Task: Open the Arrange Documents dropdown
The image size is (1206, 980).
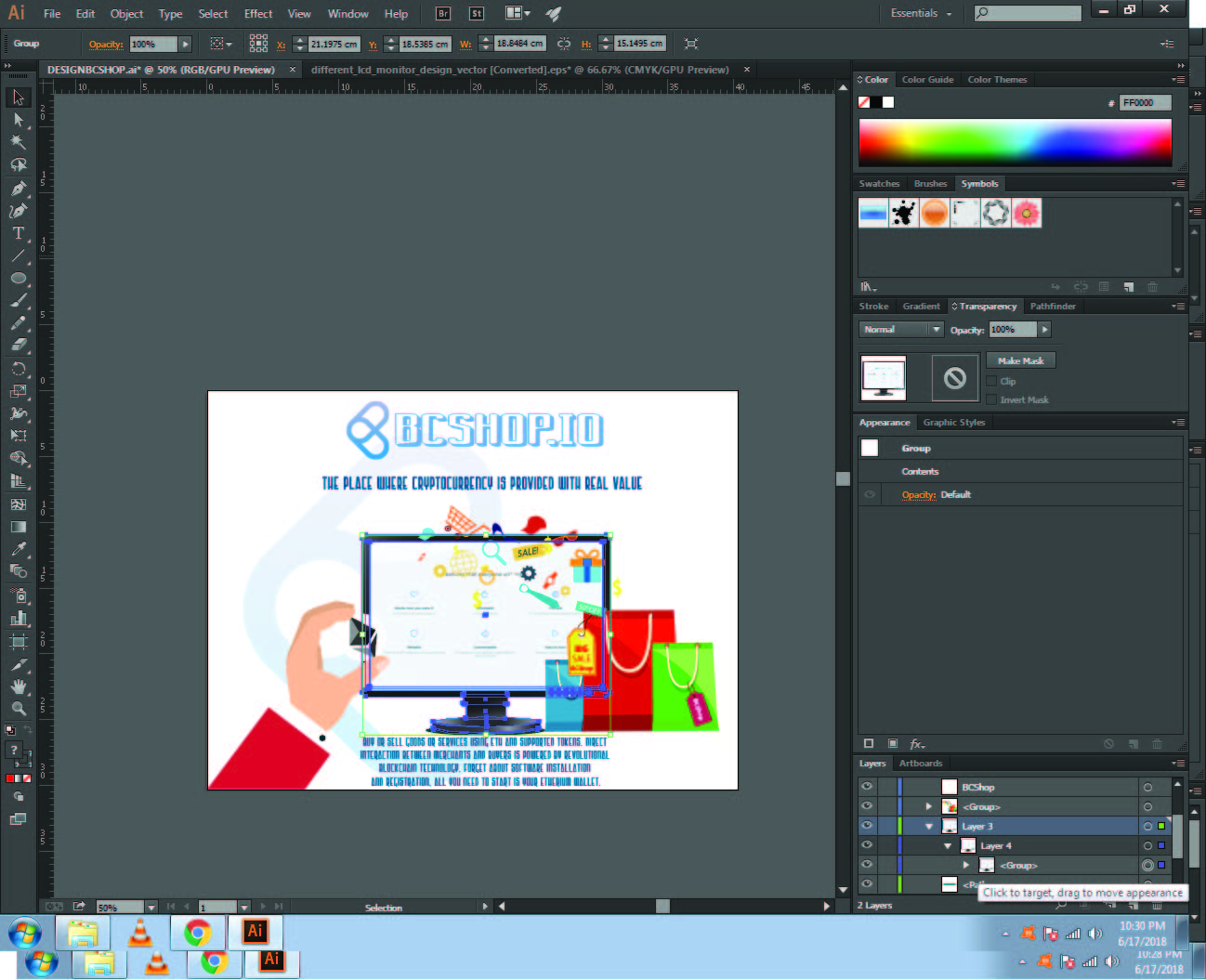Action: [518, 13]
